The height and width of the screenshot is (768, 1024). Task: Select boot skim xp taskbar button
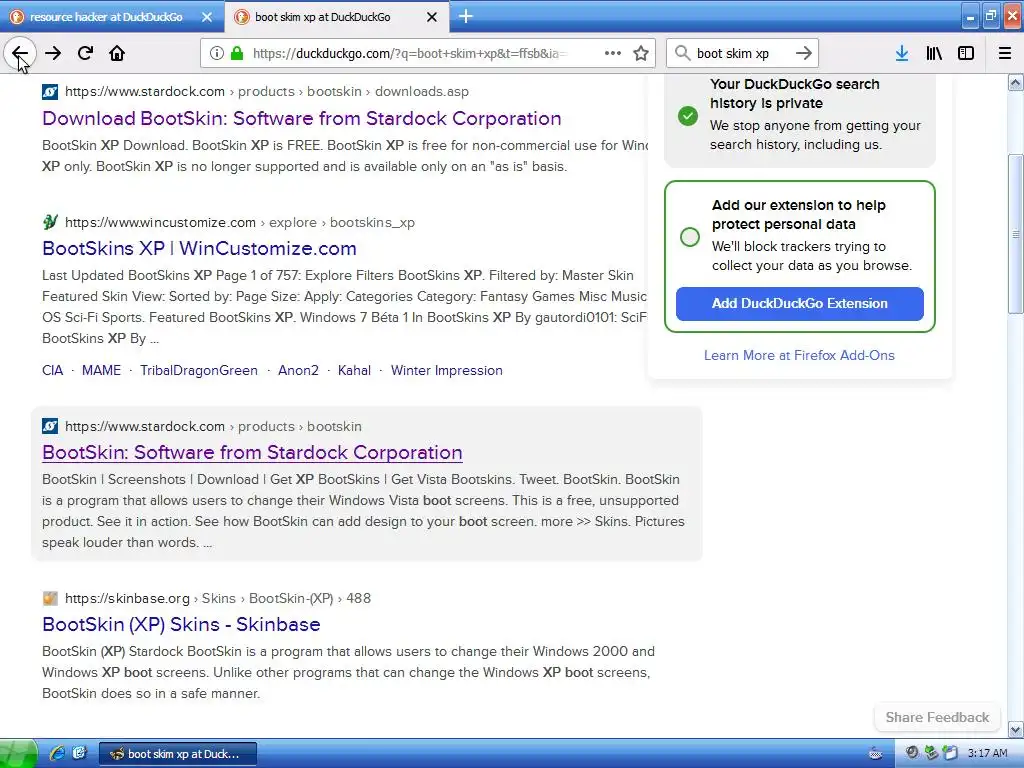pos(178,754)
